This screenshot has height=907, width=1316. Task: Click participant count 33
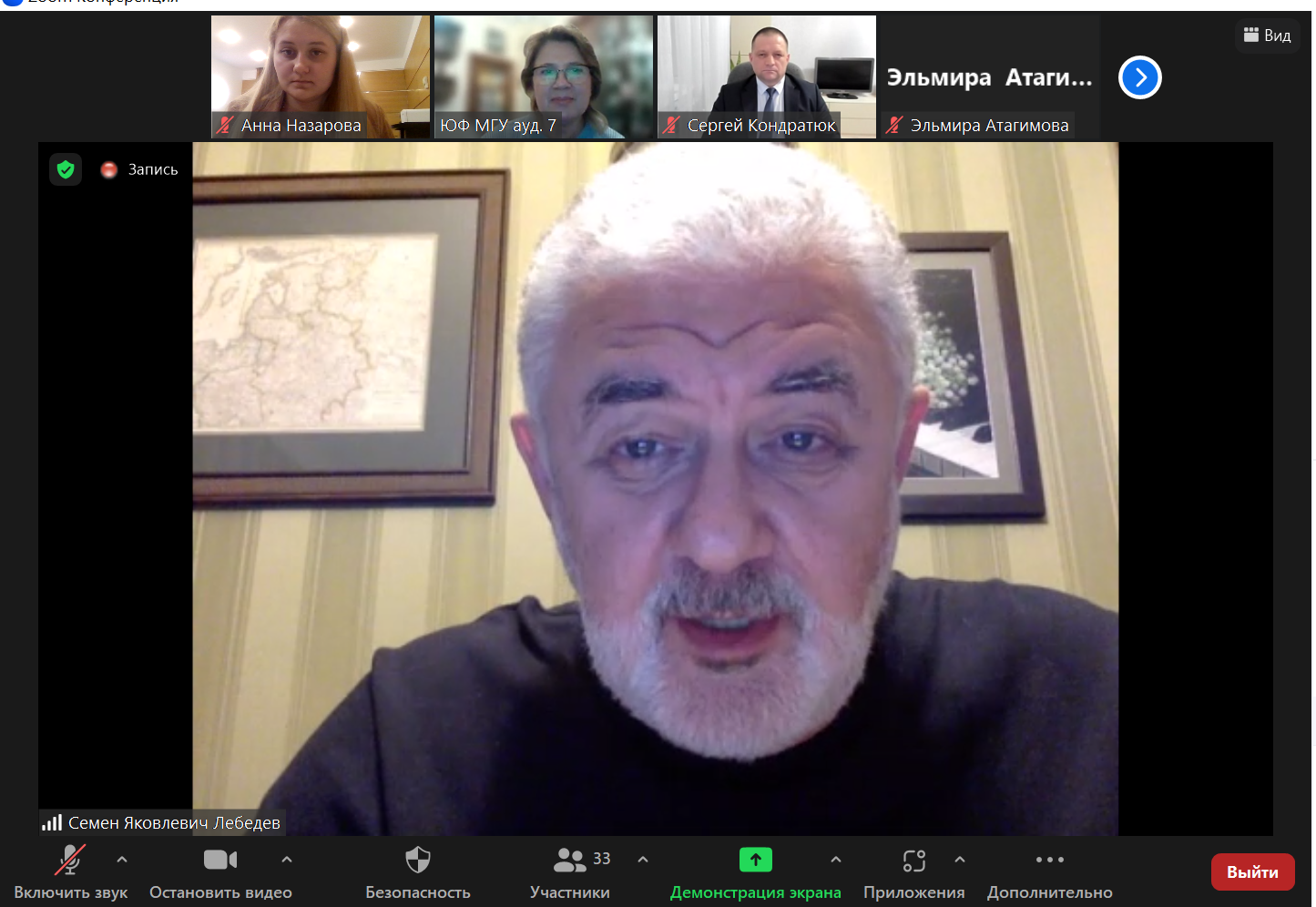[x=602, y=859]
